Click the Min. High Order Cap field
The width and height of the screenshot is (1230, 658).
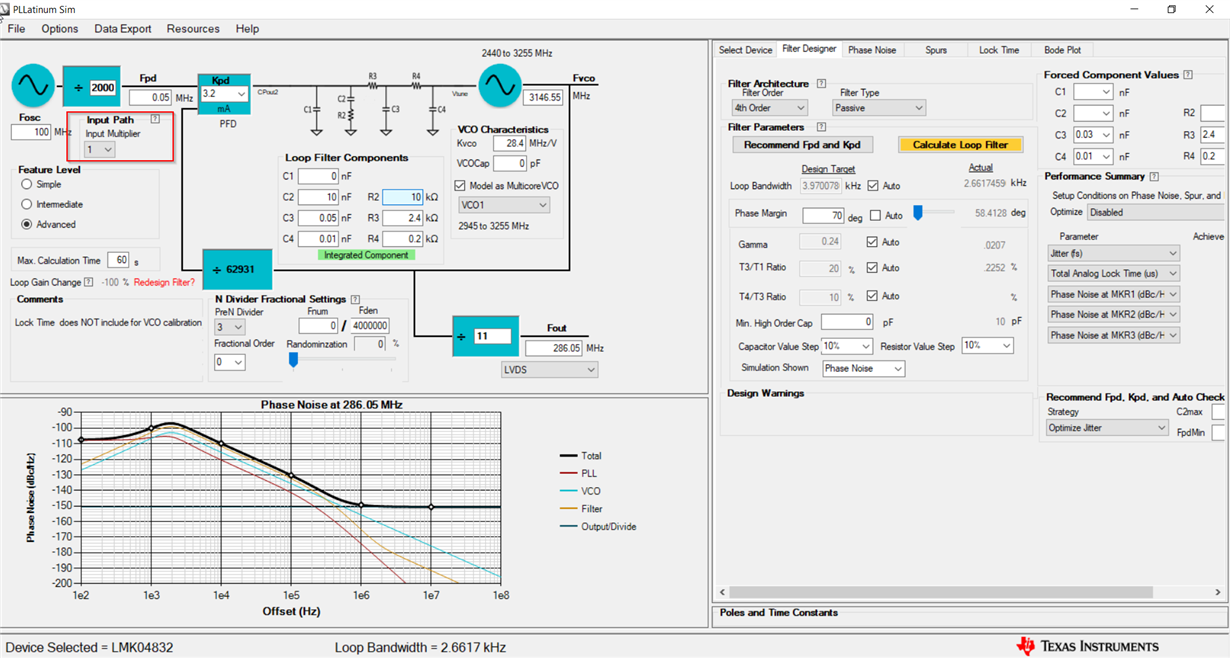click(x=847, y=322)
